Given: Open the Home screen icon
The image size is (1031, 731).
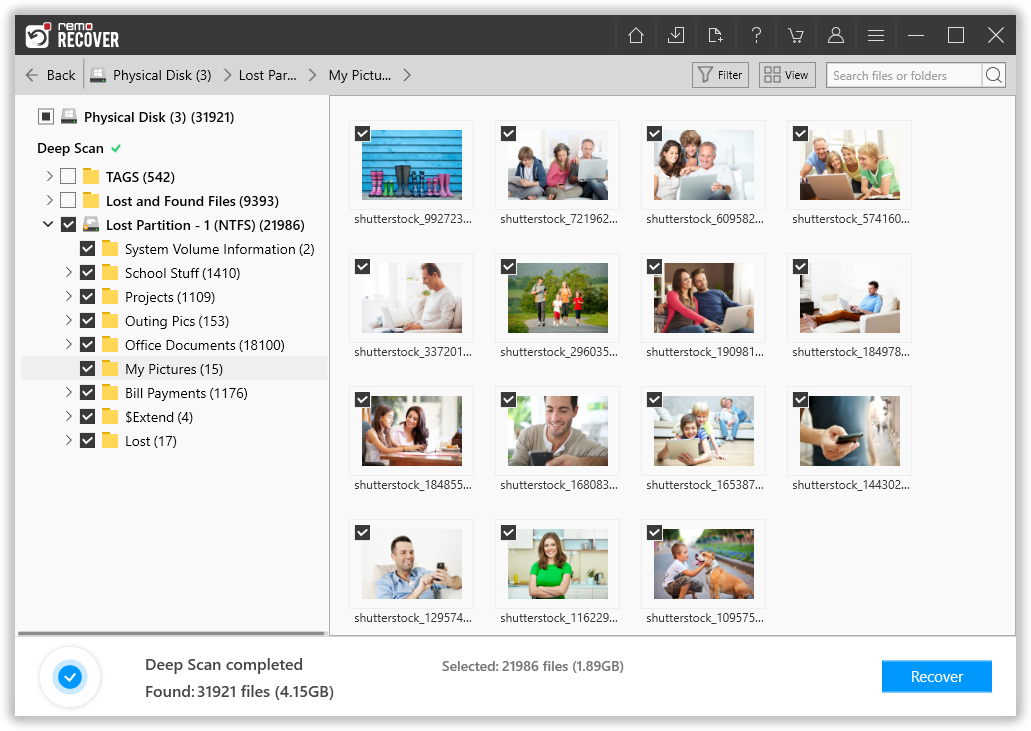Looking at the screenshot, I should point(636,34).
